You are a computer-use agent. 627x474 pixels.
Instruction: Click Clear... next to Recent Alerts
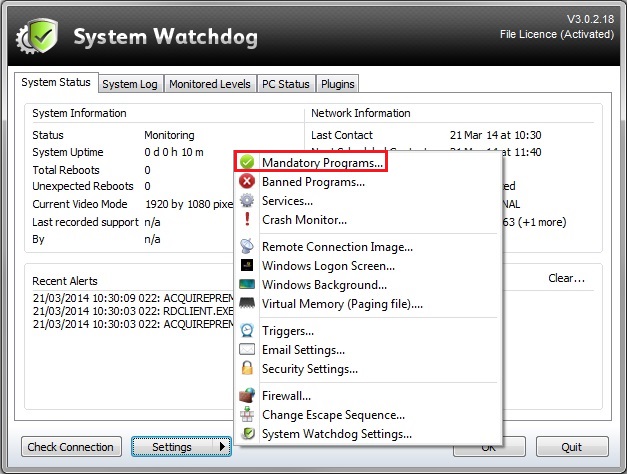click(566, 278)
